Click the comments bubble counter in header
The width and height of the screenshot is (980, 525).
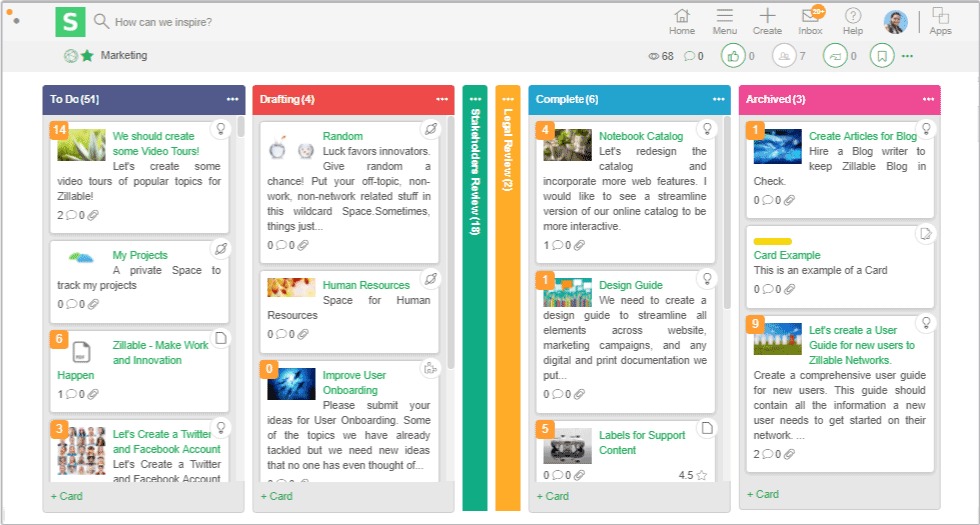[693, 56]
